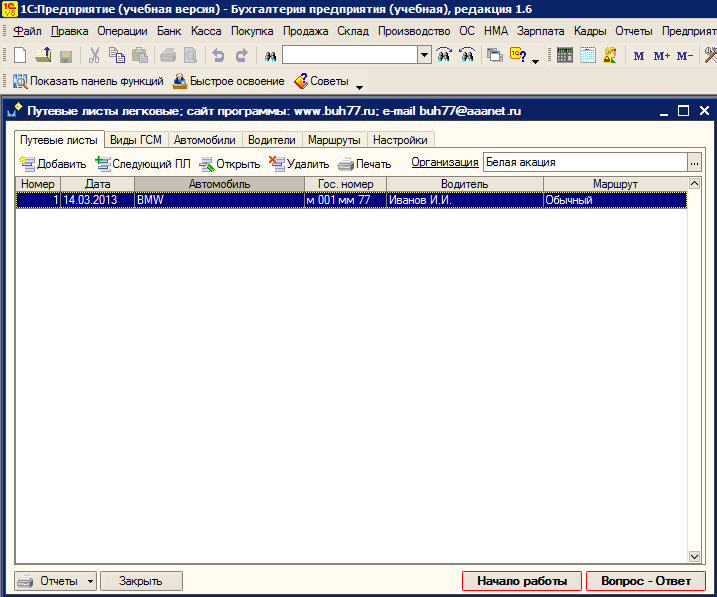717x597 pixels.
Task: Open the Зарплата menu
Action: [540, 31]
